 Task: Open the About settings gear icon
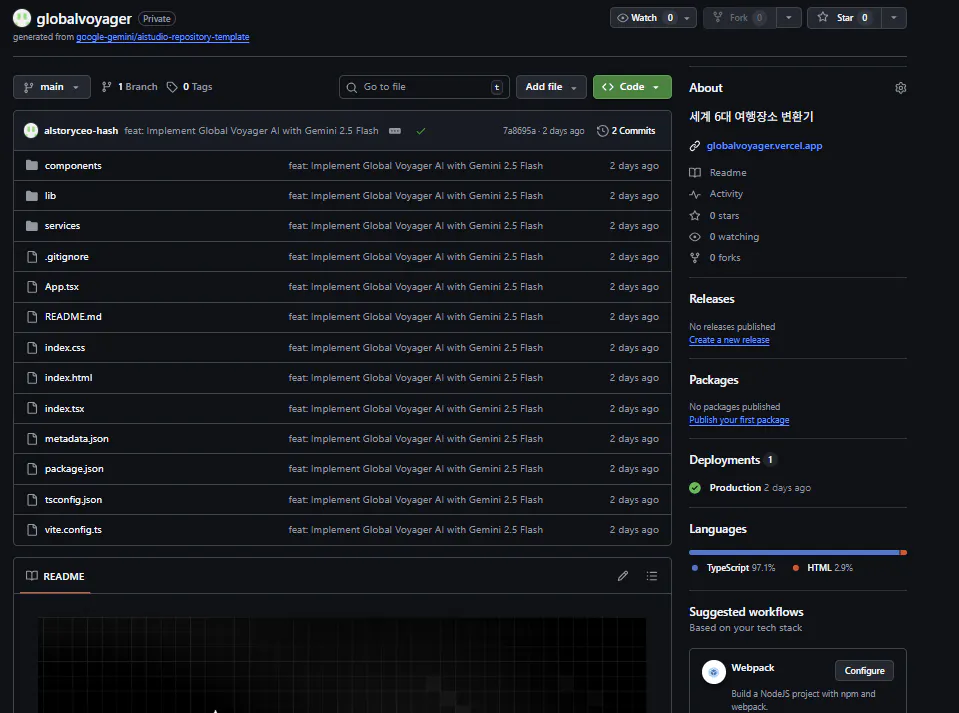coord(900,88)
